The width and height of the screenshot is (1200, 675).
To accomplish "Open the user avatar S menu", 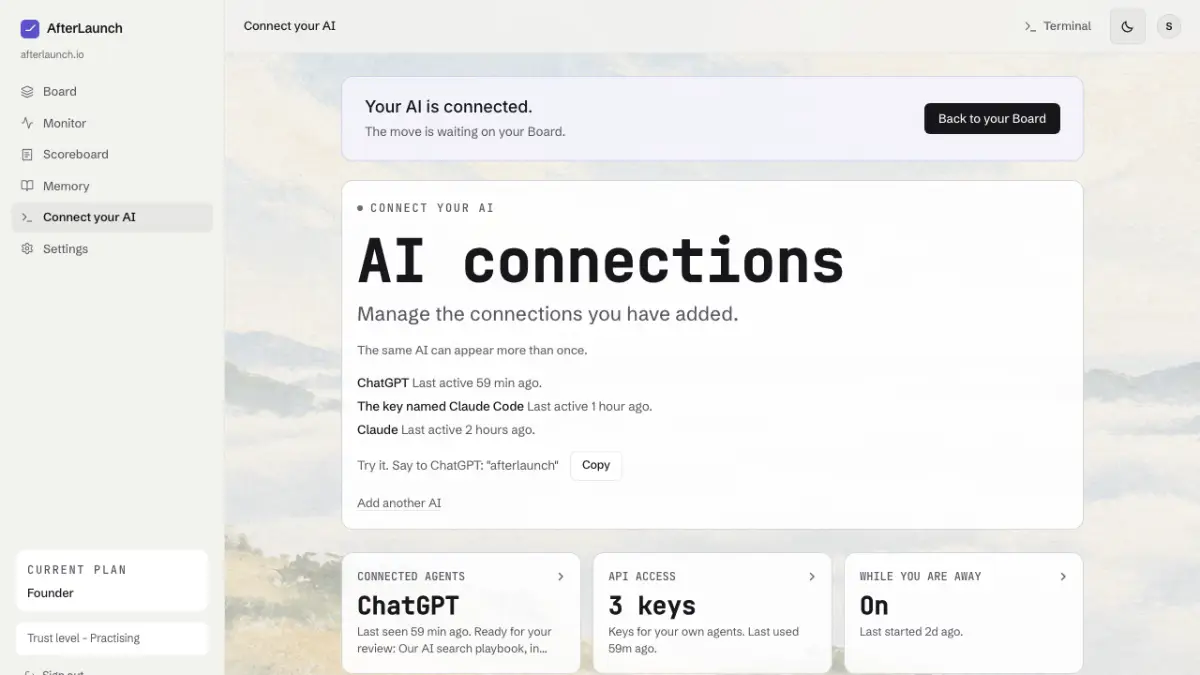I will pyautogui.click(x=1169, y=26).
